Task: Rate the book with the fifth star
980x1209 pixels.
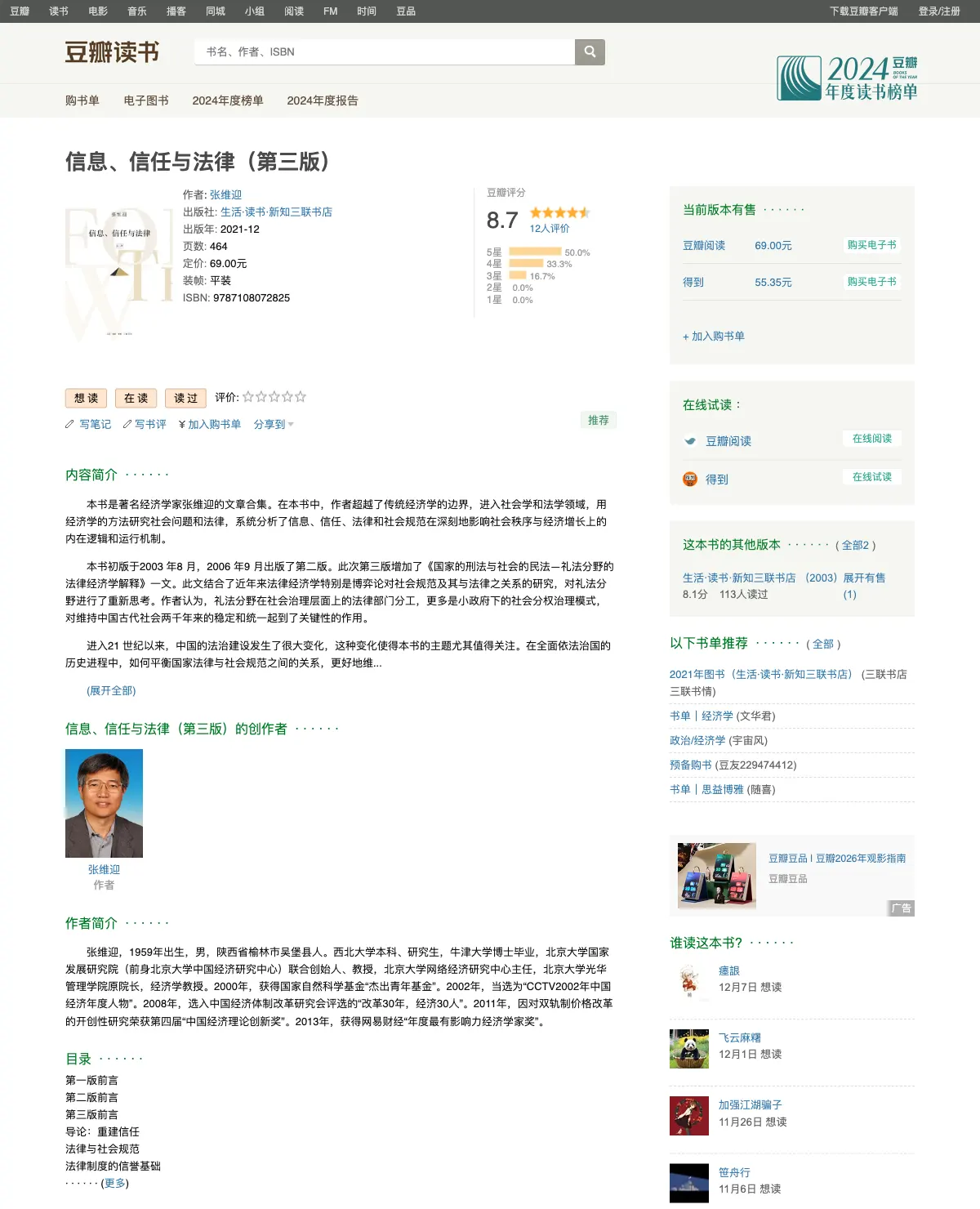Action: (301, 397)
